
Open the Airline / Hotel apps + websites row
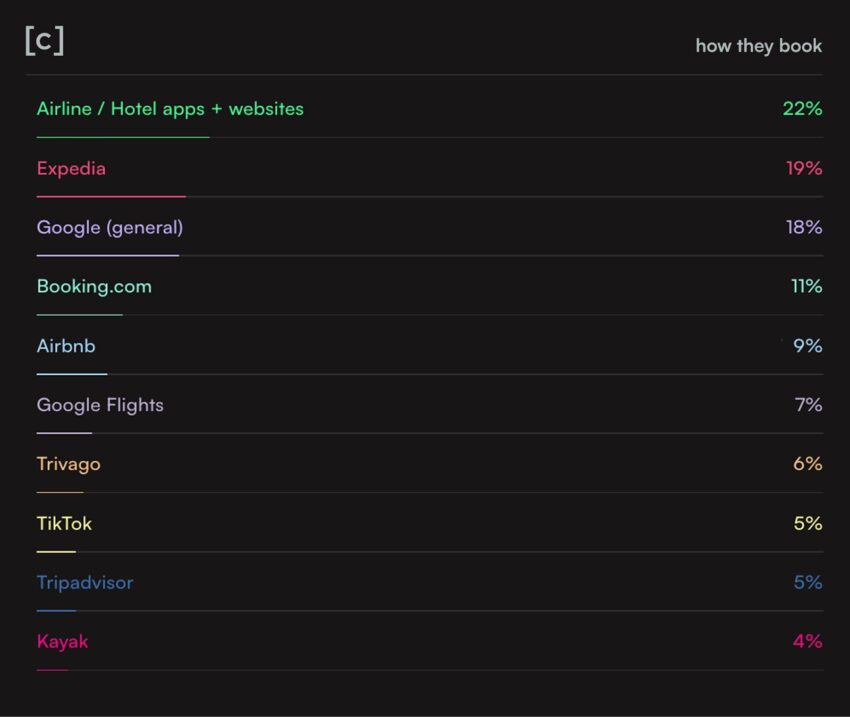coord(170,109)
